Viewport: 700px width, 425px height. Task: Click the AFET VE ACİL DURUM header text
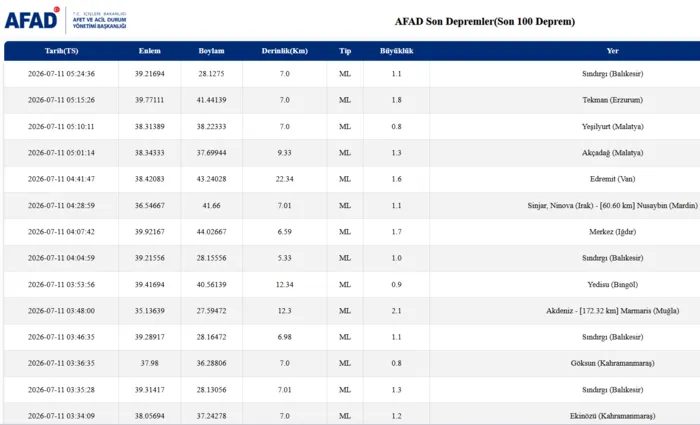pos(100,20)
